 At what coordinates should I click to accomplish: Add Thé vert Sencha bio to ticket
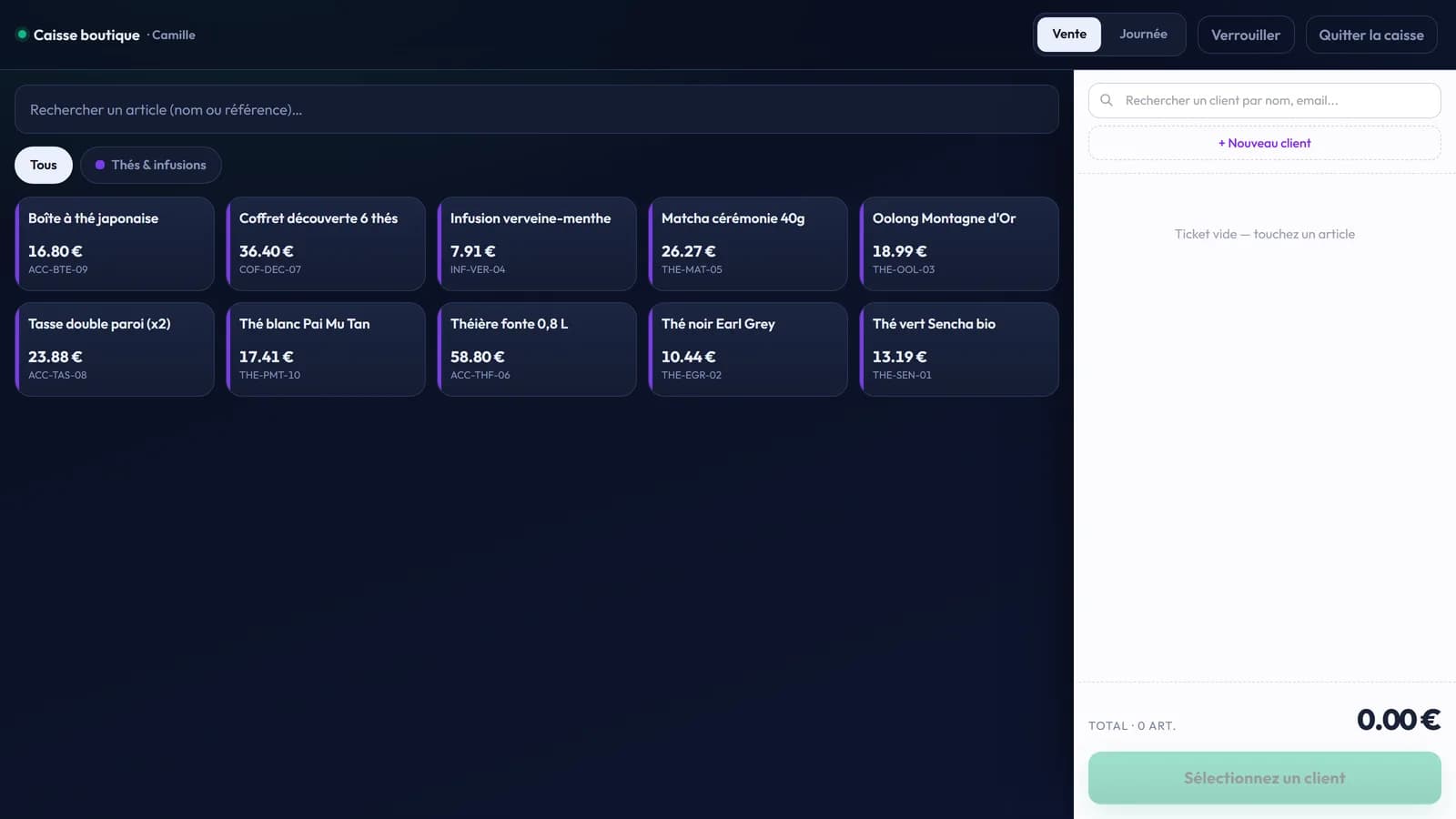click(x=959, y=349)
